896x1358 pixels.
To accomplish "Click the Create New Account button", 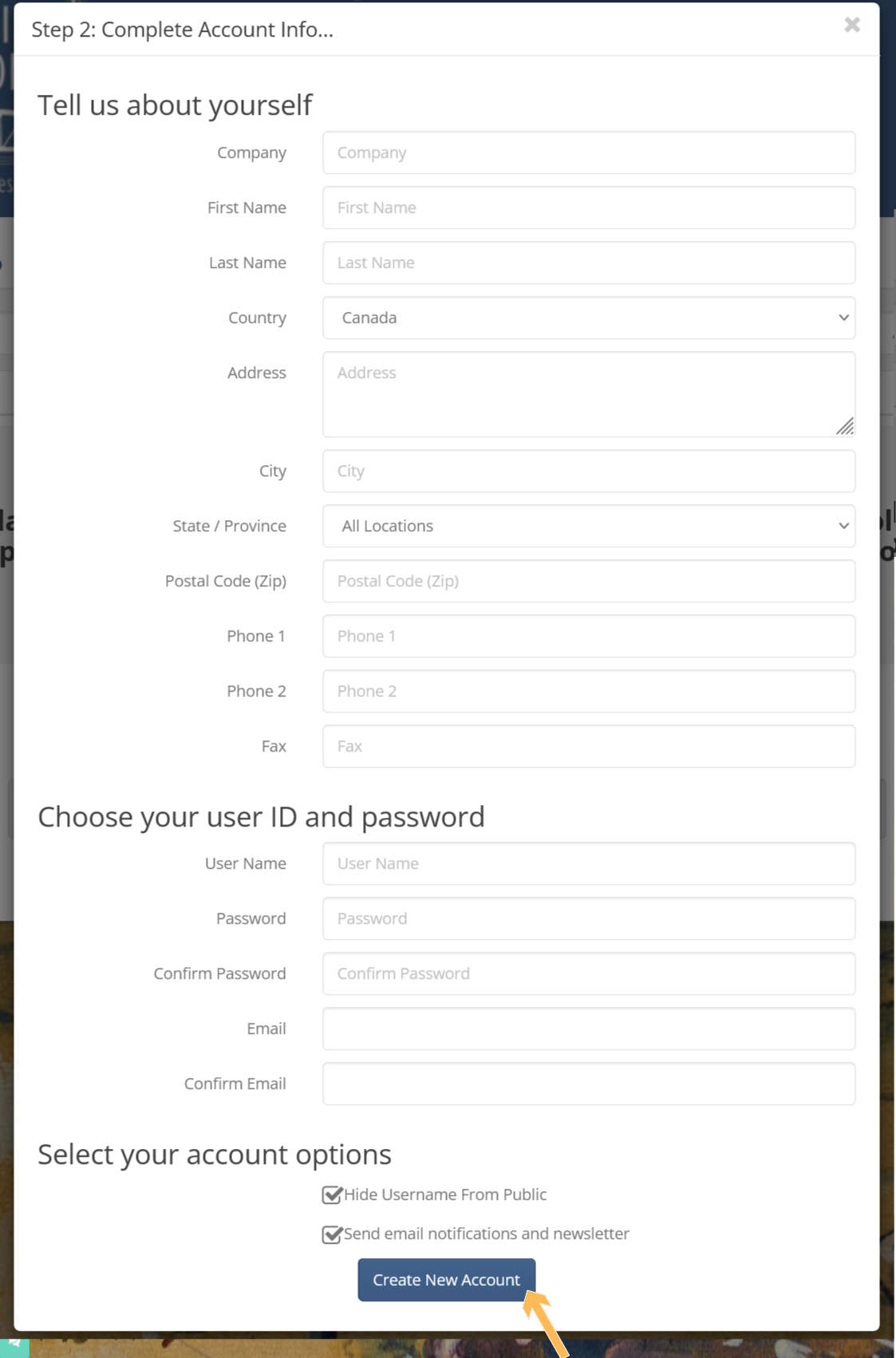I will (446, 1280).
